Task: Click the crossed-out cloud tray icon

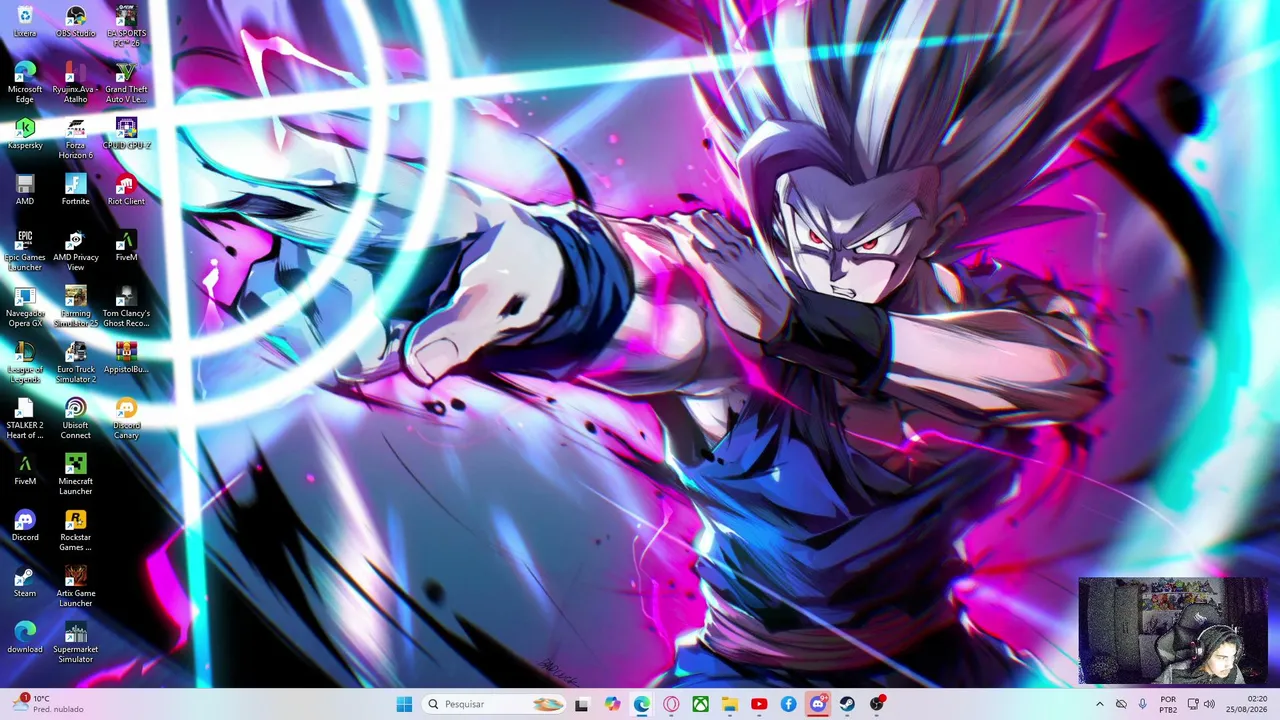Action: point(1121,704)
